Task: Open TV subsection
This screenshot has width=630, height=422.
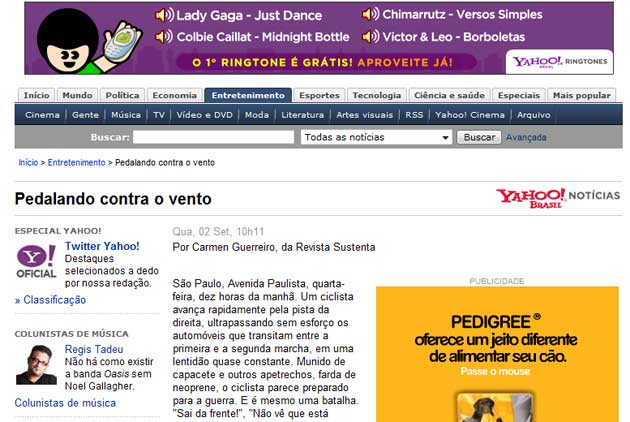Action: pos(159,115)
